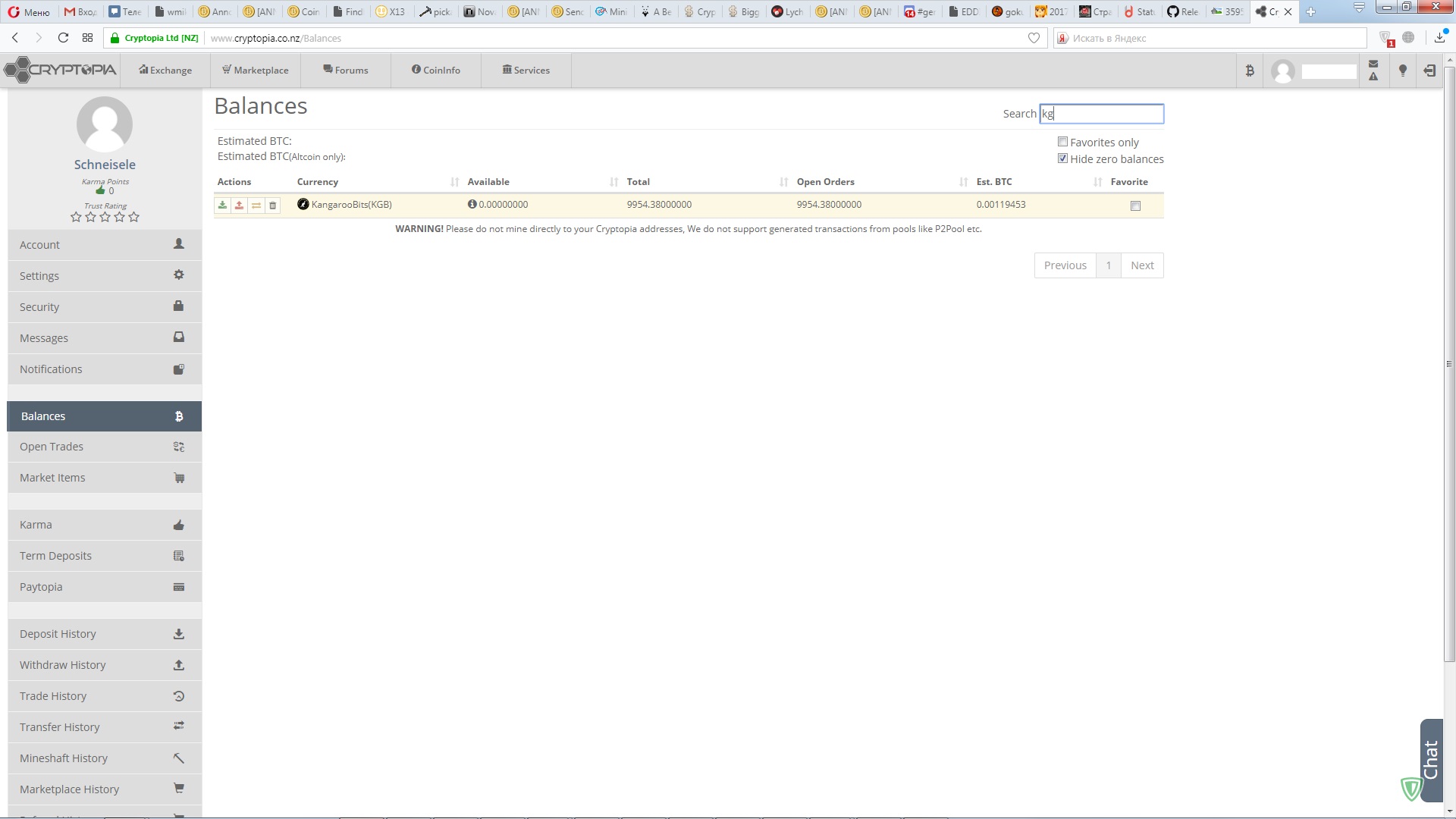Viewport: 1456px width, 819px height.
Task: Open Security in the sidebar
Action: coord(105,307)
